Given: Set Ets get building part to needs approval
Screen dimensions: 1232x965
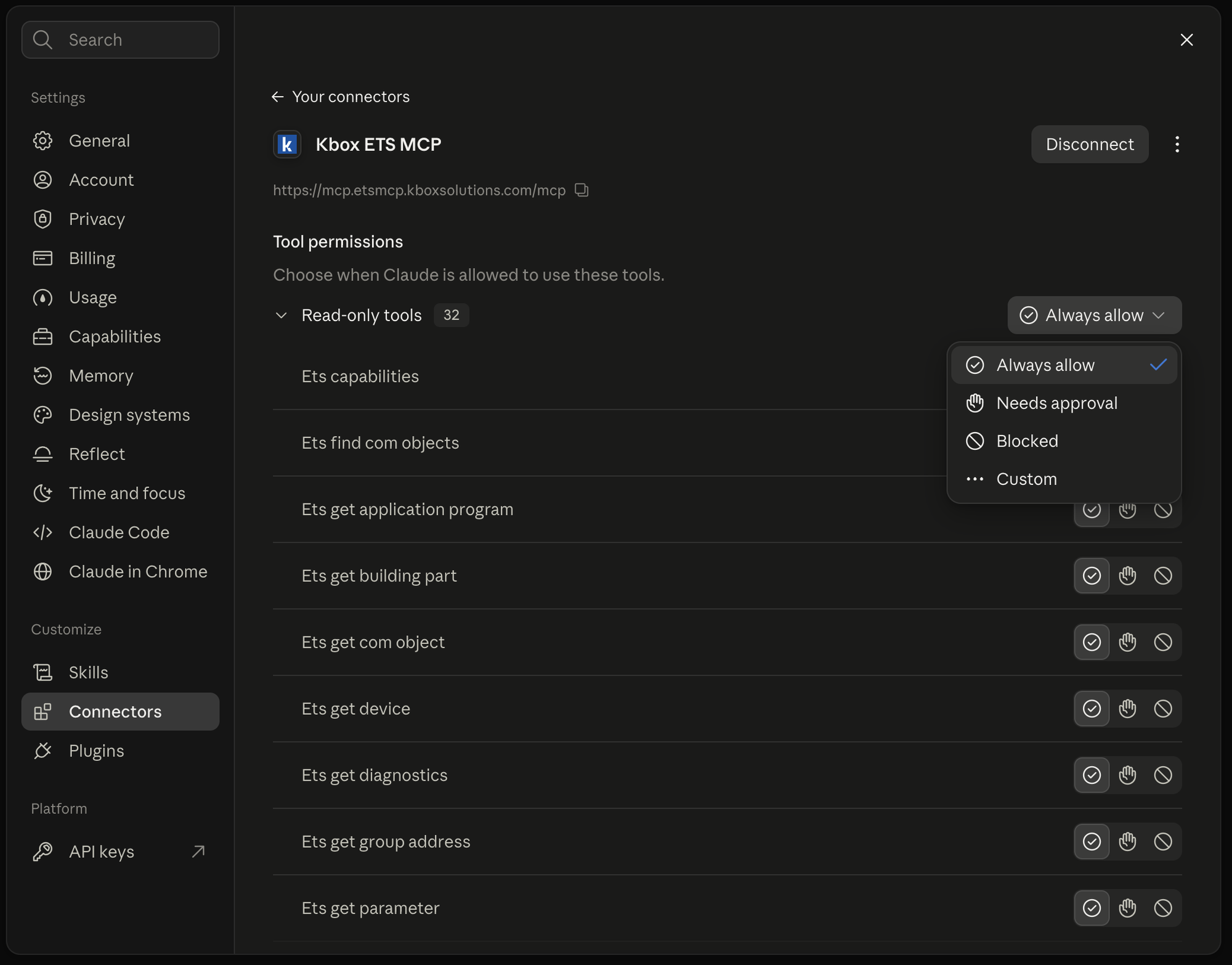Looking at the screenshot, I should [1127, 576].
